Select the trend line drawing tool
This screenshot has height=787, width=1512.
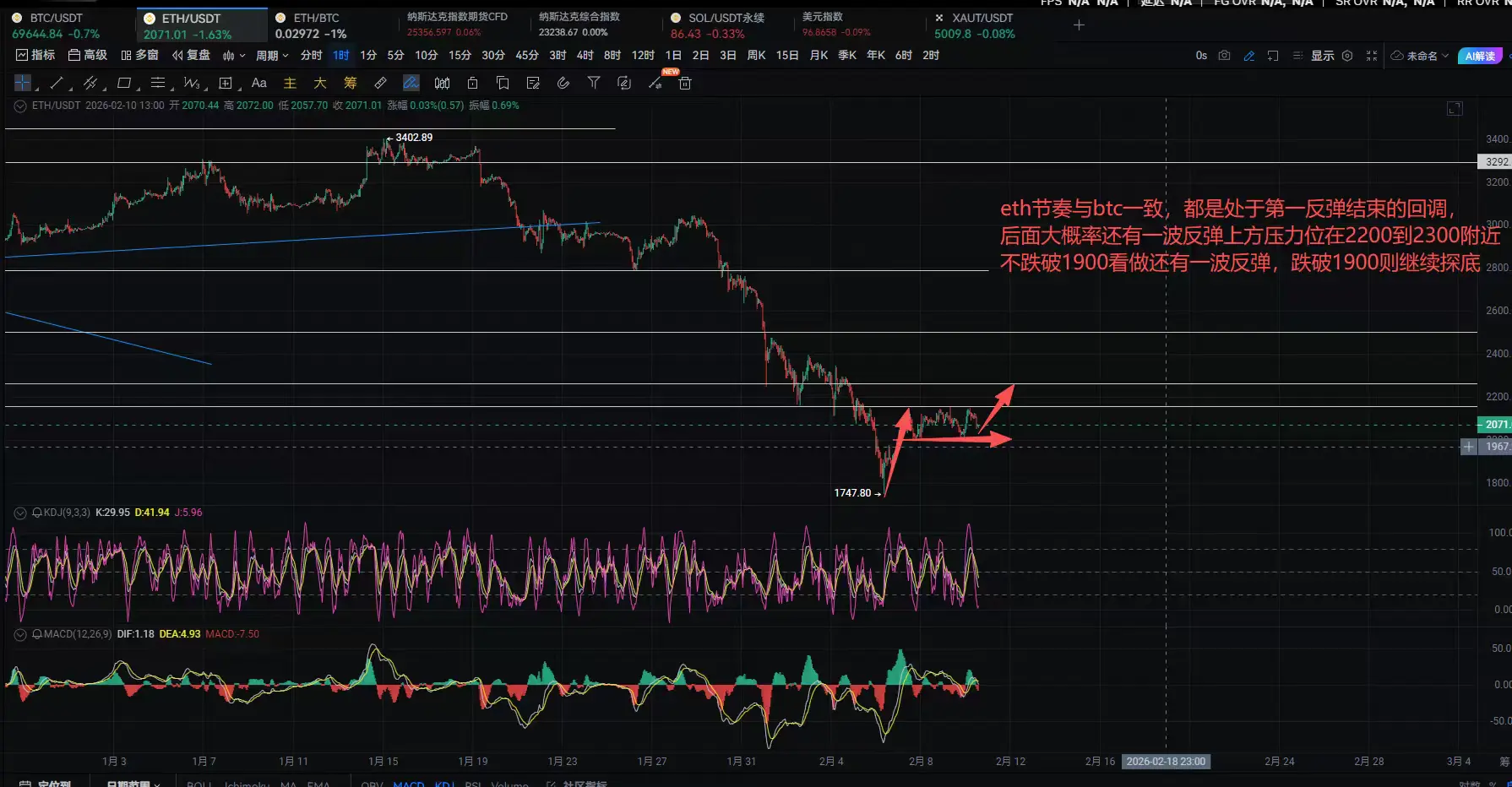point(57,83)
